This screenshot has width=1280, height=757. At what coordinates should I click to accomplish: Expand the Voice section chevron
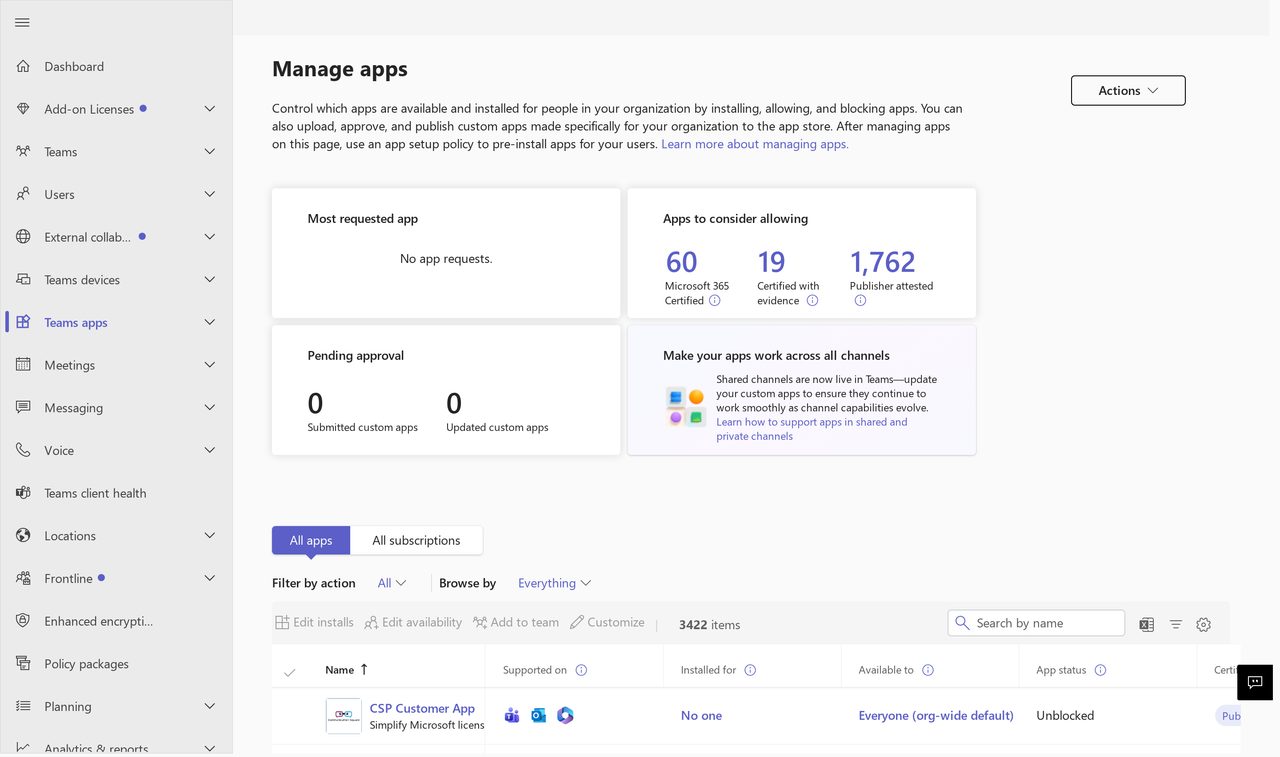pos(210,450)
